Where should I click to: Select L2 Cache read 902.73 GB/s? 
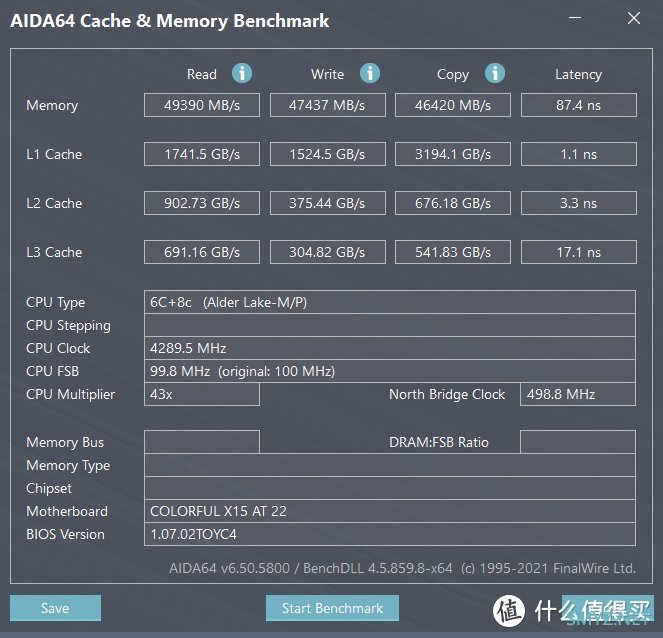(x=202, y=203)
